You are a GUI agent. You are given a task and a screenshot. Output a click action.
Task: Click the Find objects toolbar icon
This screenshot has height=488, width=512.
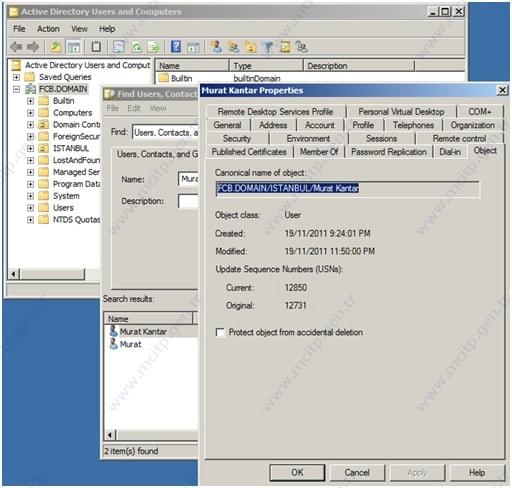285,47
